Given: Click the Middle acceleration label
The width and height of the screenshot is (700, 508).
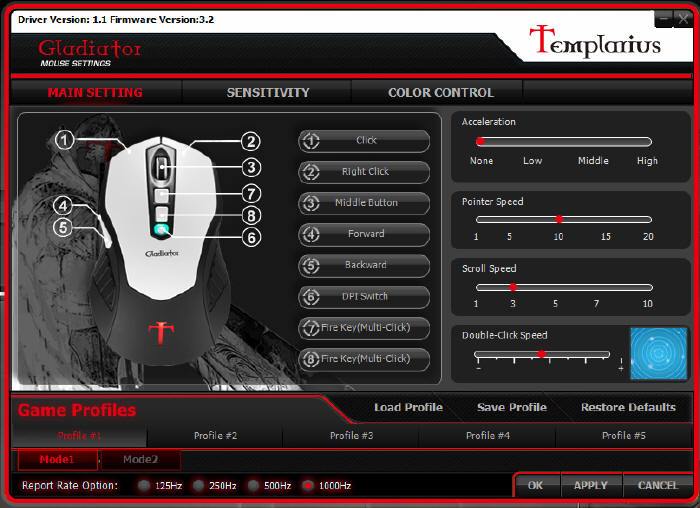Looking at the screenshot, I should (593, 161).
